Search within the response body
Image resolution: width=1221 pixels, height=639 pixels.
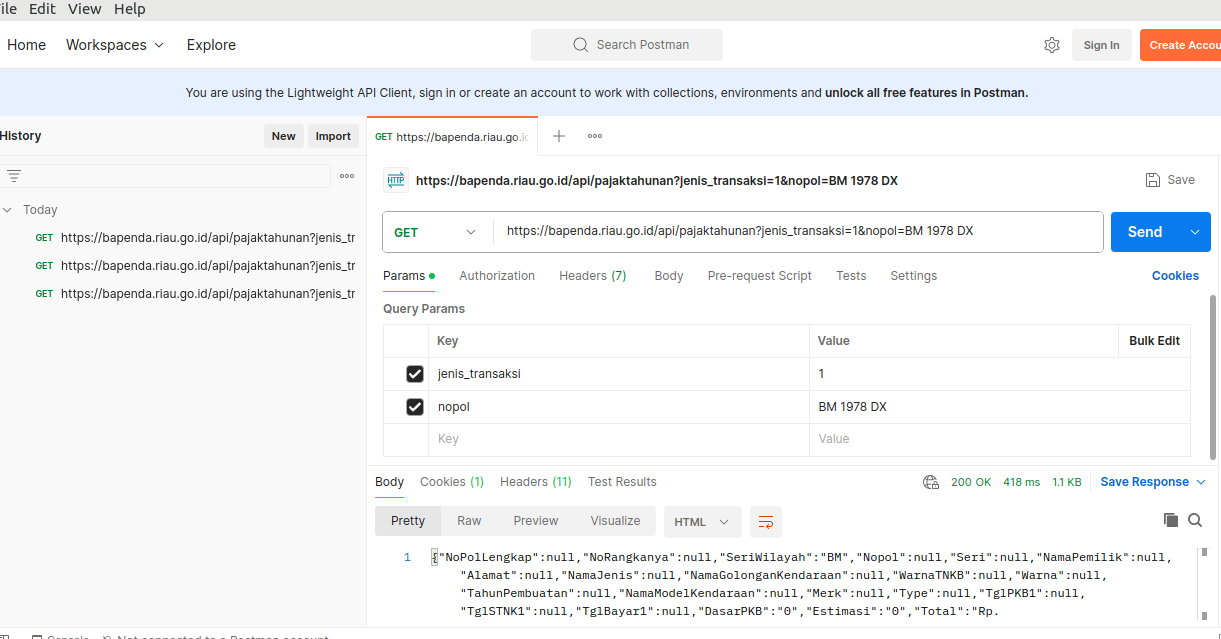(1195, 520)
